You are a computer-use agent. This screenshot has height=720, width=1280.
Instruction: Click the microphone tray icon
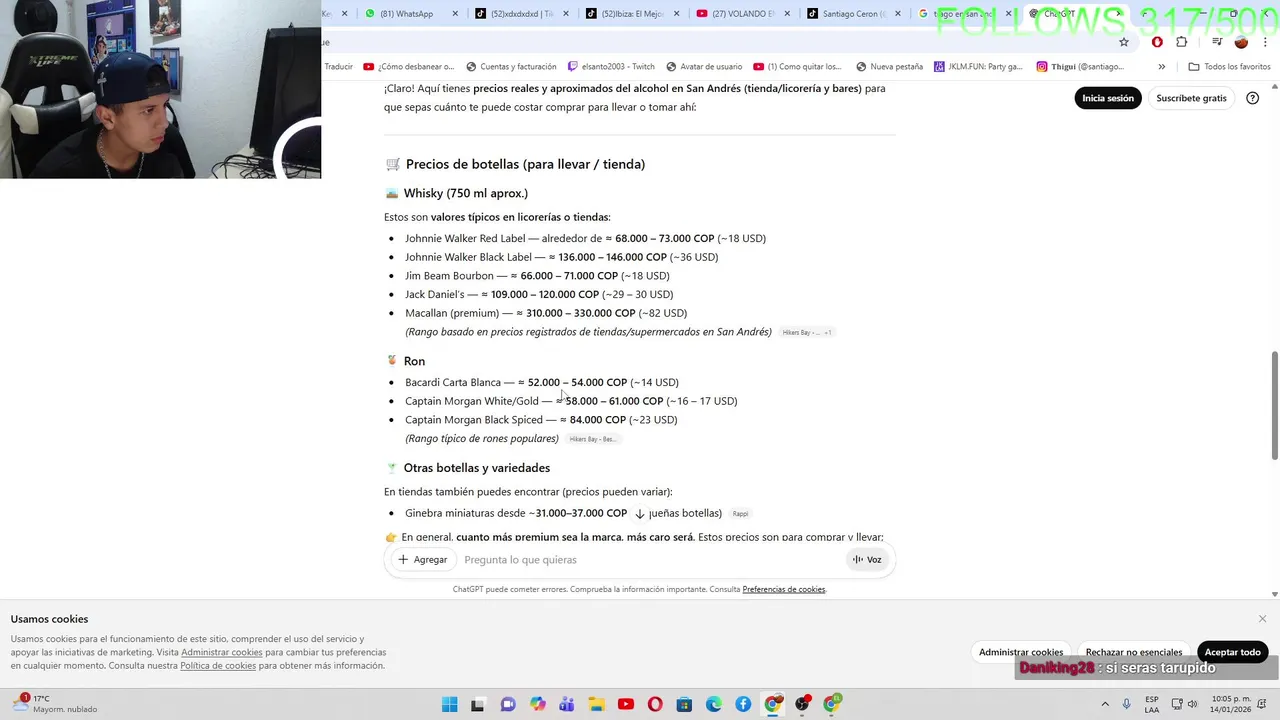1127,704
